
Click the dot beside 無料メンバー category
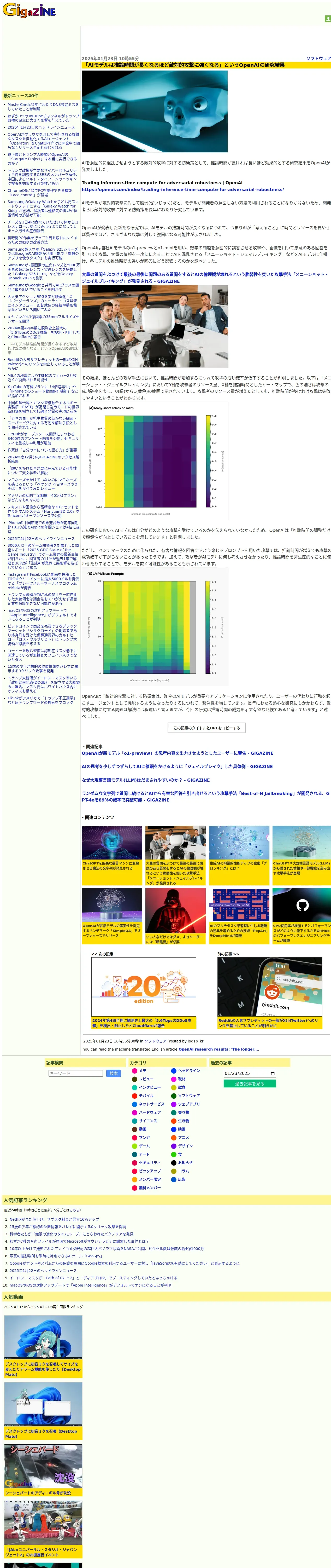coord(134,1187)
